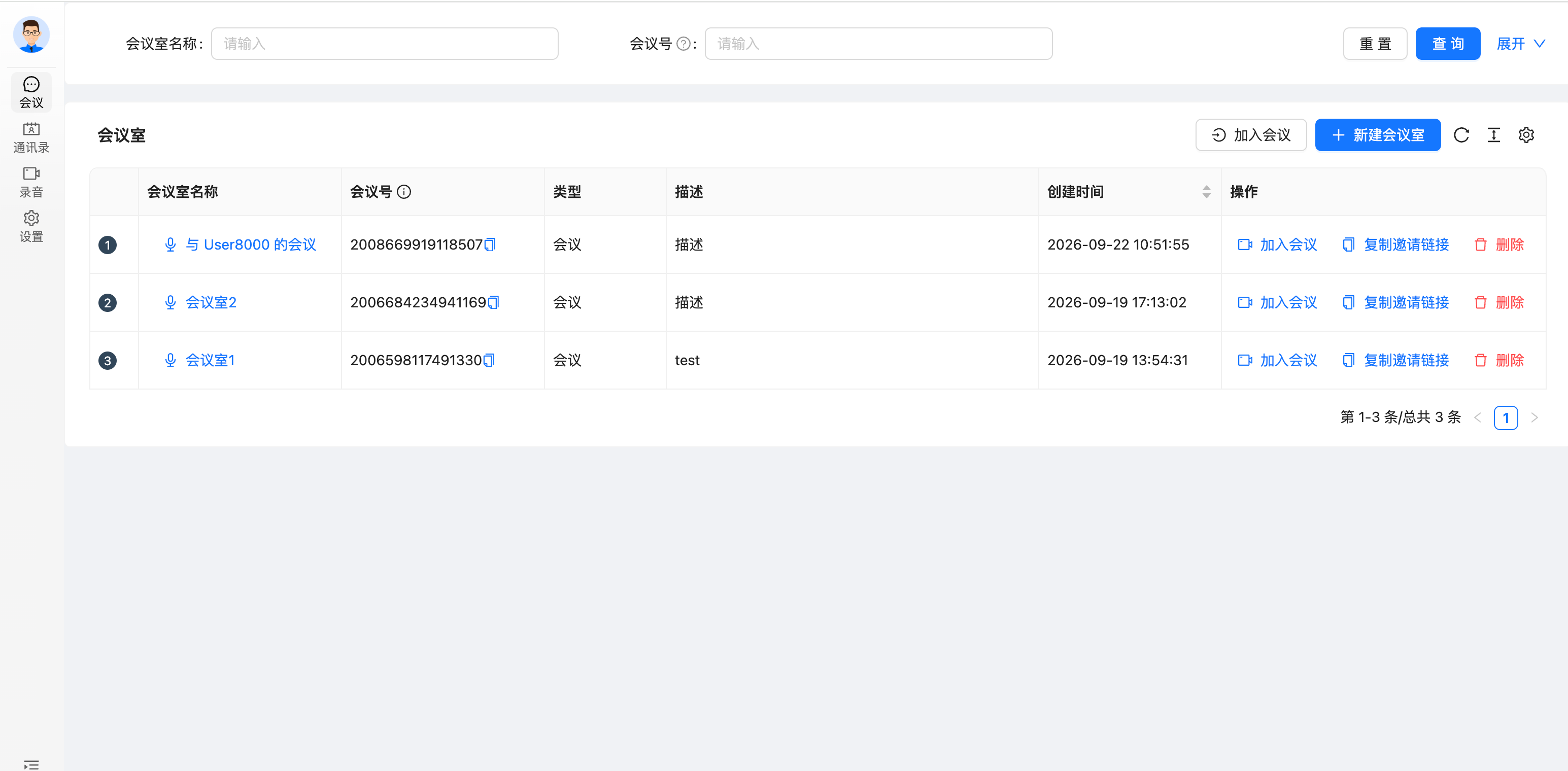Image resolution: width=1568 pixels, height=771 pixels.
Task: Join the 会议室2 meeting
Action: click(1277, 302)
